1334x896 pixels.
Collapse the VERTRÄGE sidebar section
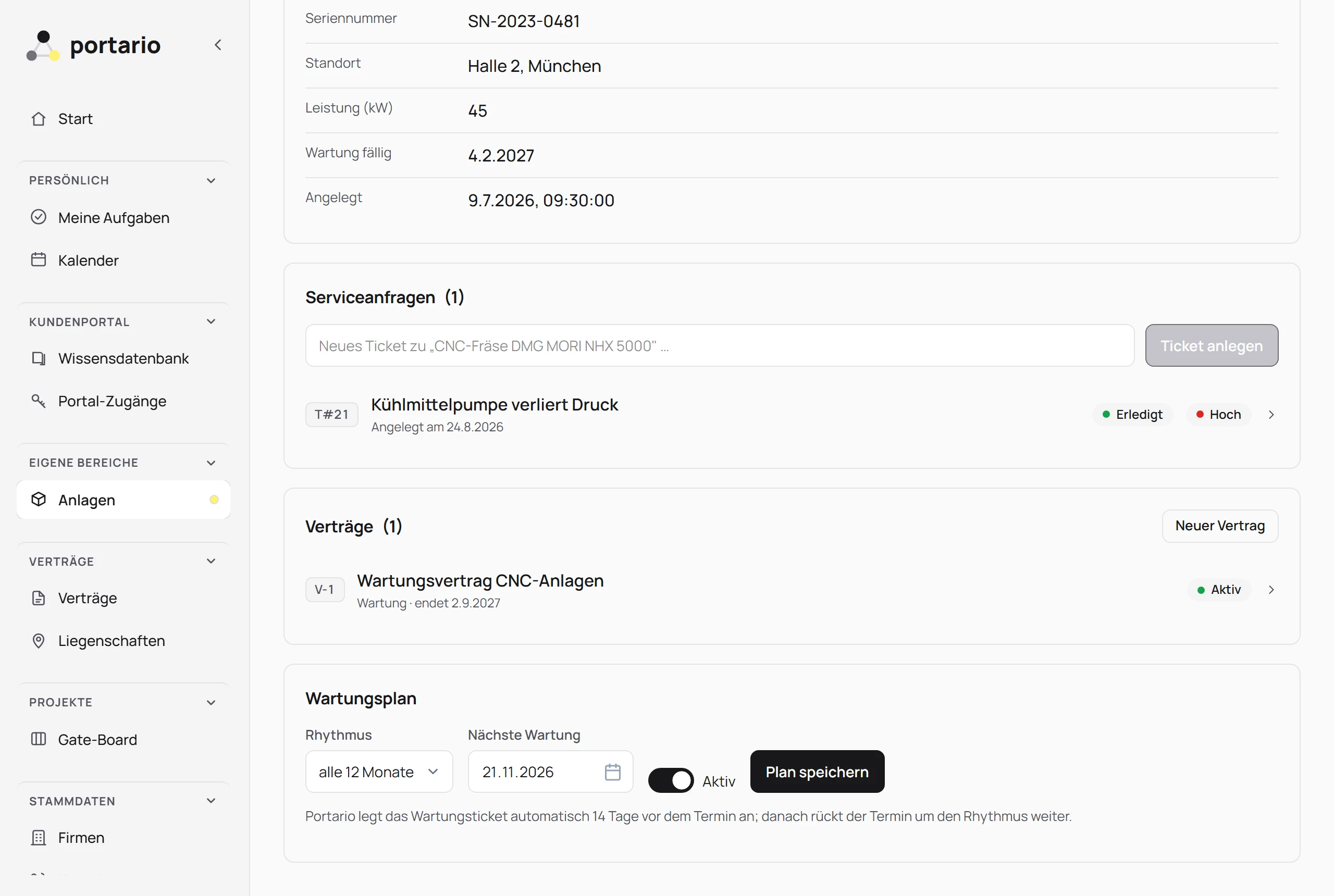point(211,561)
